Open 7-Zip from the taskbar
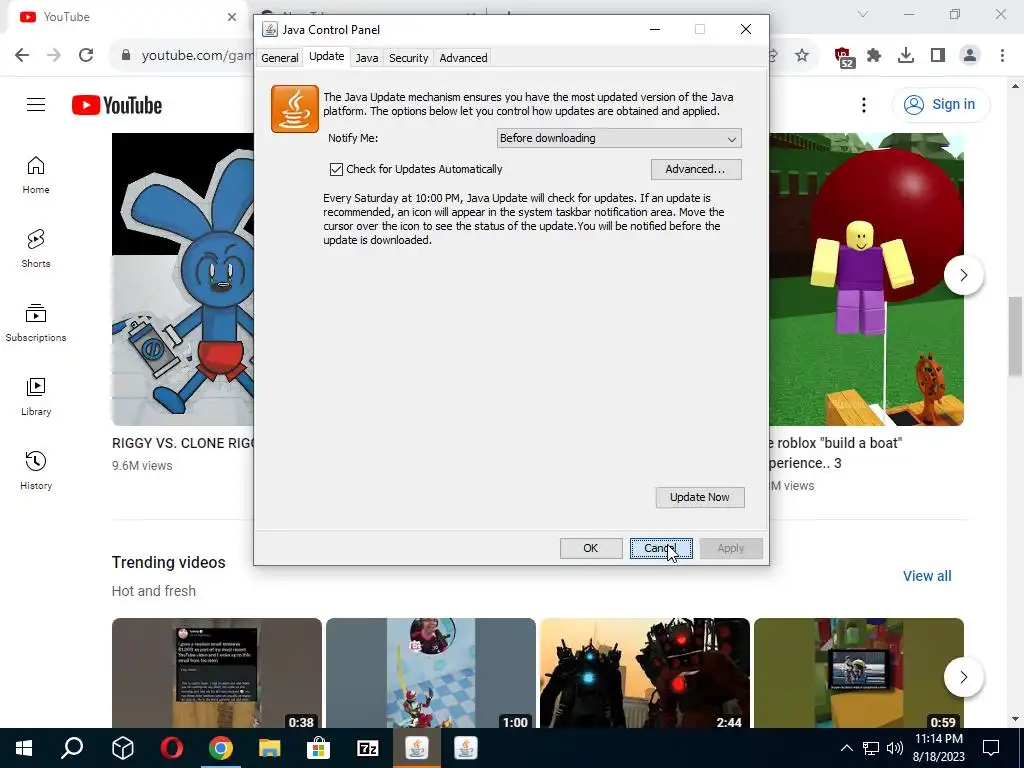Screen dimensions: 1024x768 coord(368,748)
